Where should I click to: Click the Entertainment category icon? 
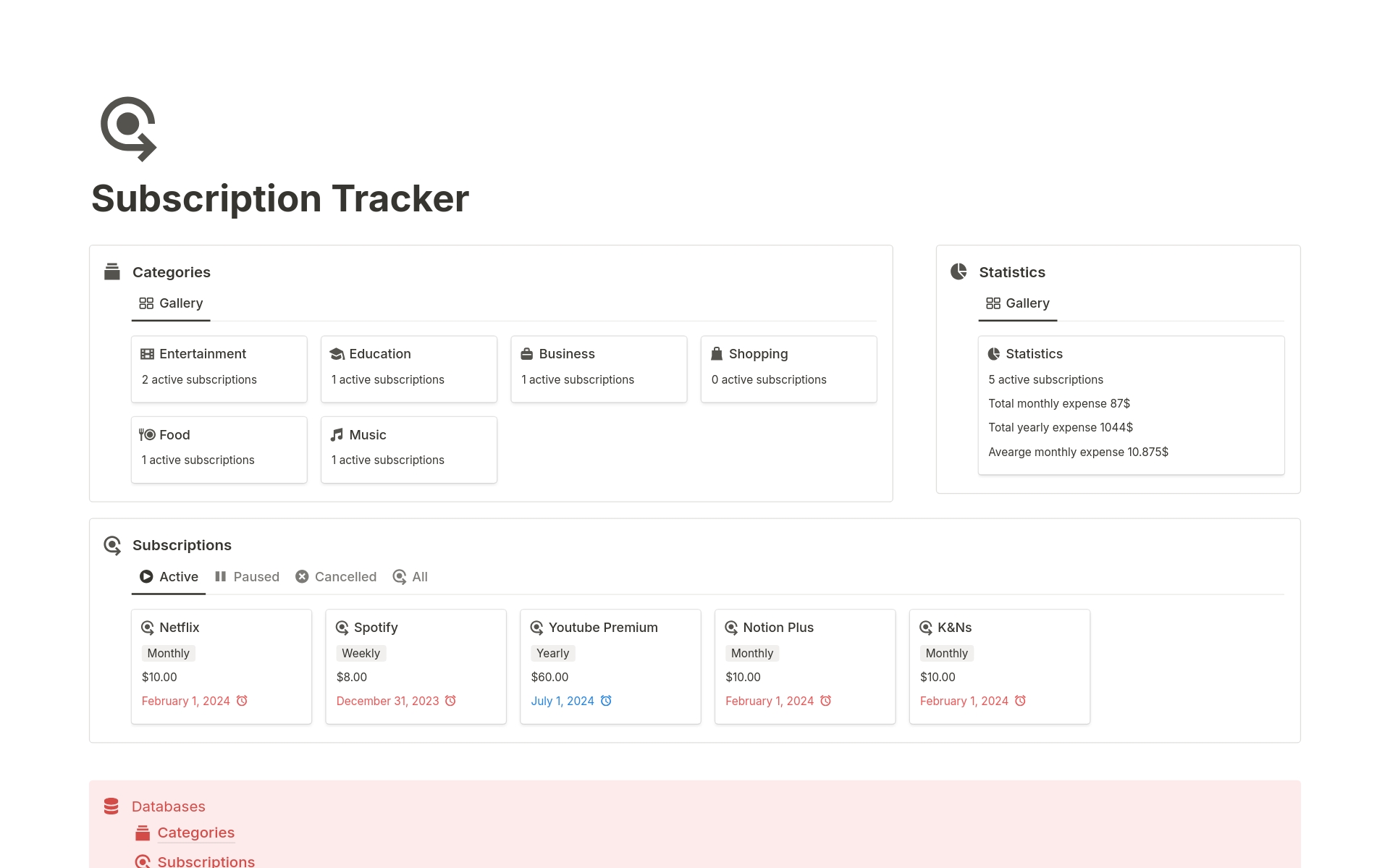(149, 353)
